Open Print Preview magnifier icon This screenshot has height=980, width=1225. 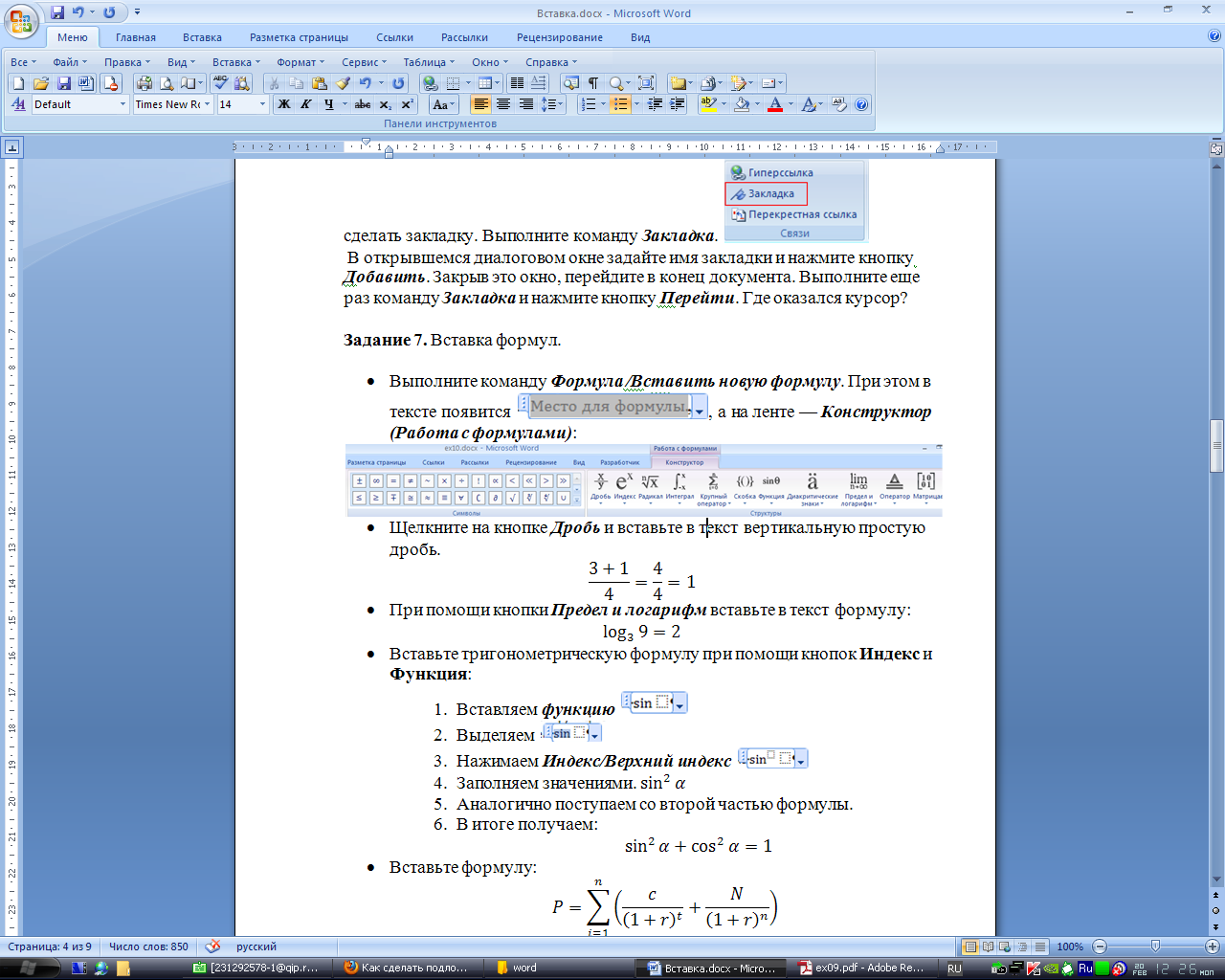[x=167, y=83]
